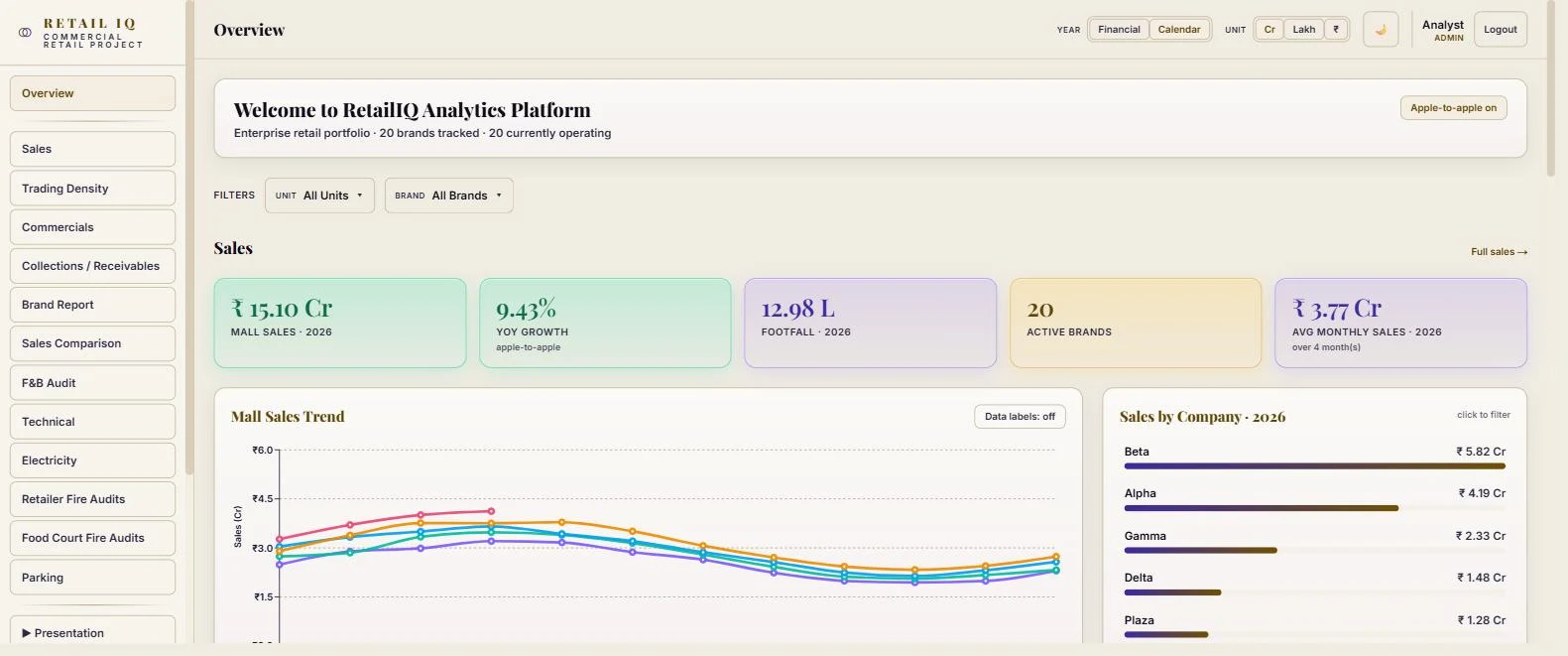Open the Overview sidebar page

pos(92,93)
